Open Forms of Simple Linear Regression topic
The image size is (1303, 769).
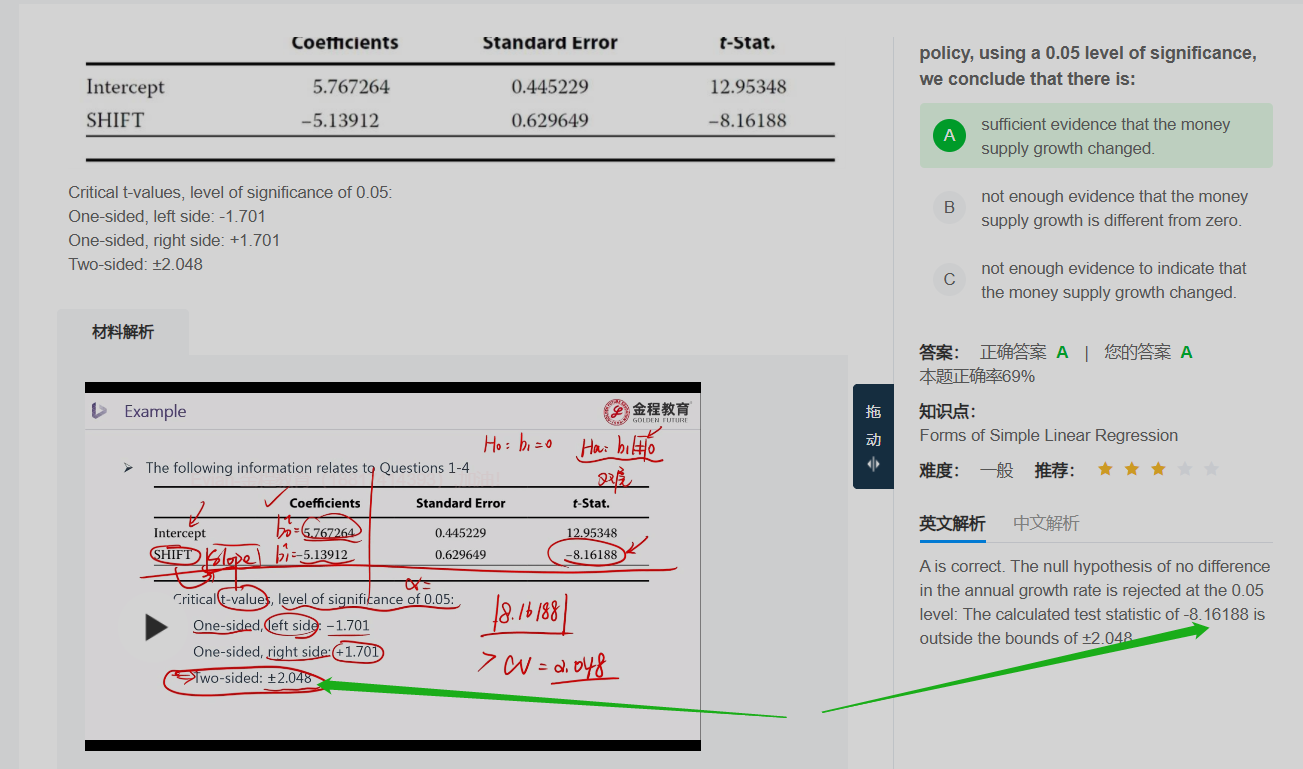tap(1049, 435)
